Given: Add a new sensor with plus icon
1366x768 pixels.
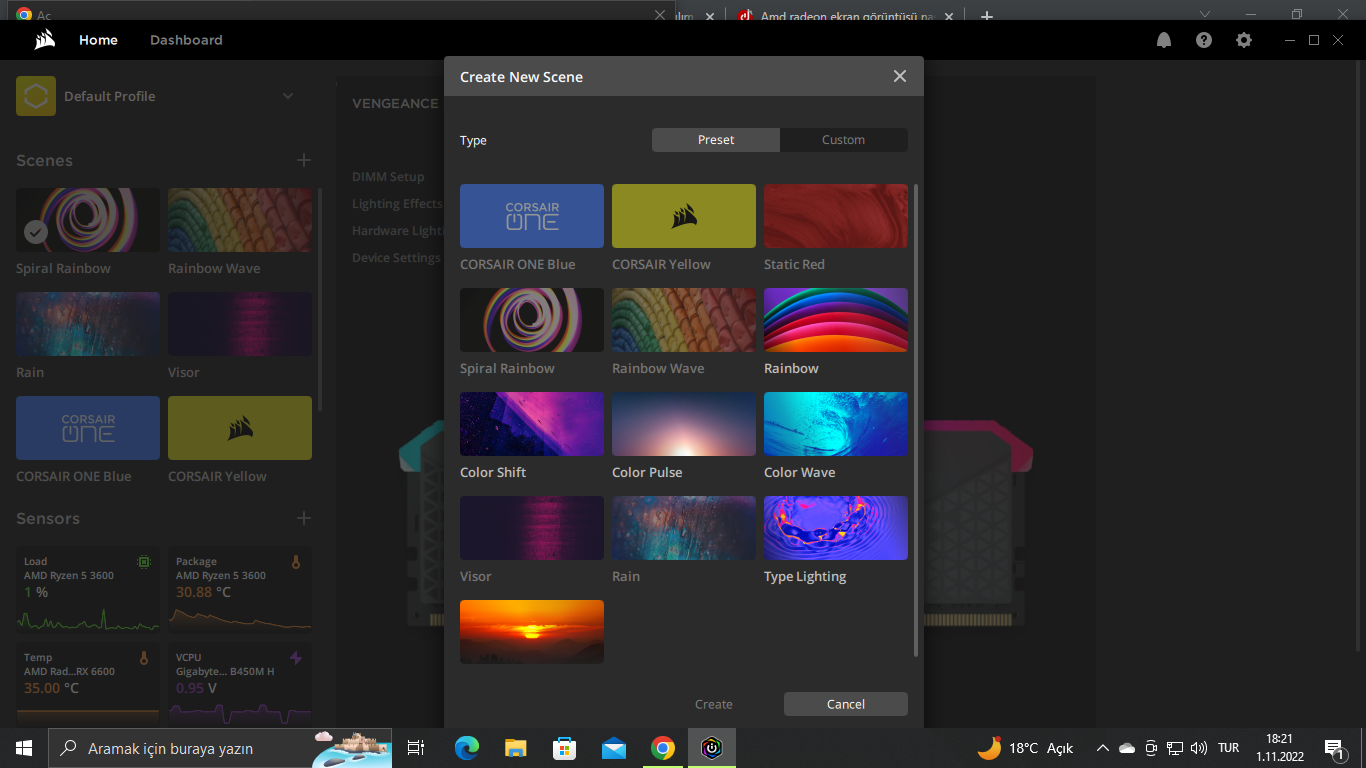Looking at the screenshot, I should pyautogui.click(x=304, y=518).
